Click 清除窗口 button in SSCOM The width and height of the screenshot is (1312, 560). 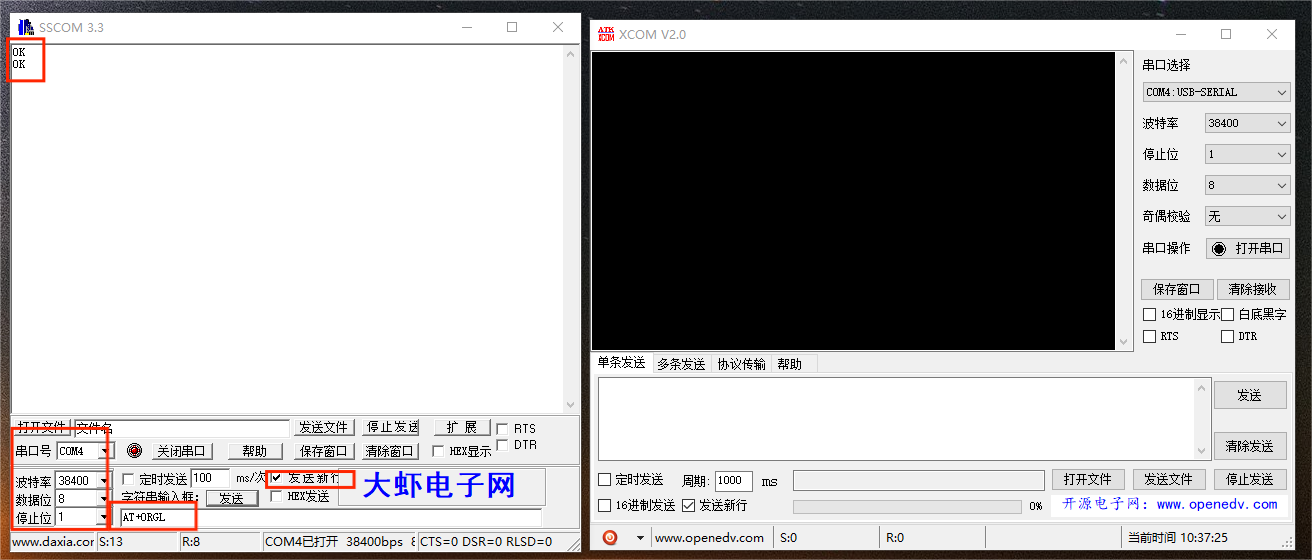coord(389,451)
